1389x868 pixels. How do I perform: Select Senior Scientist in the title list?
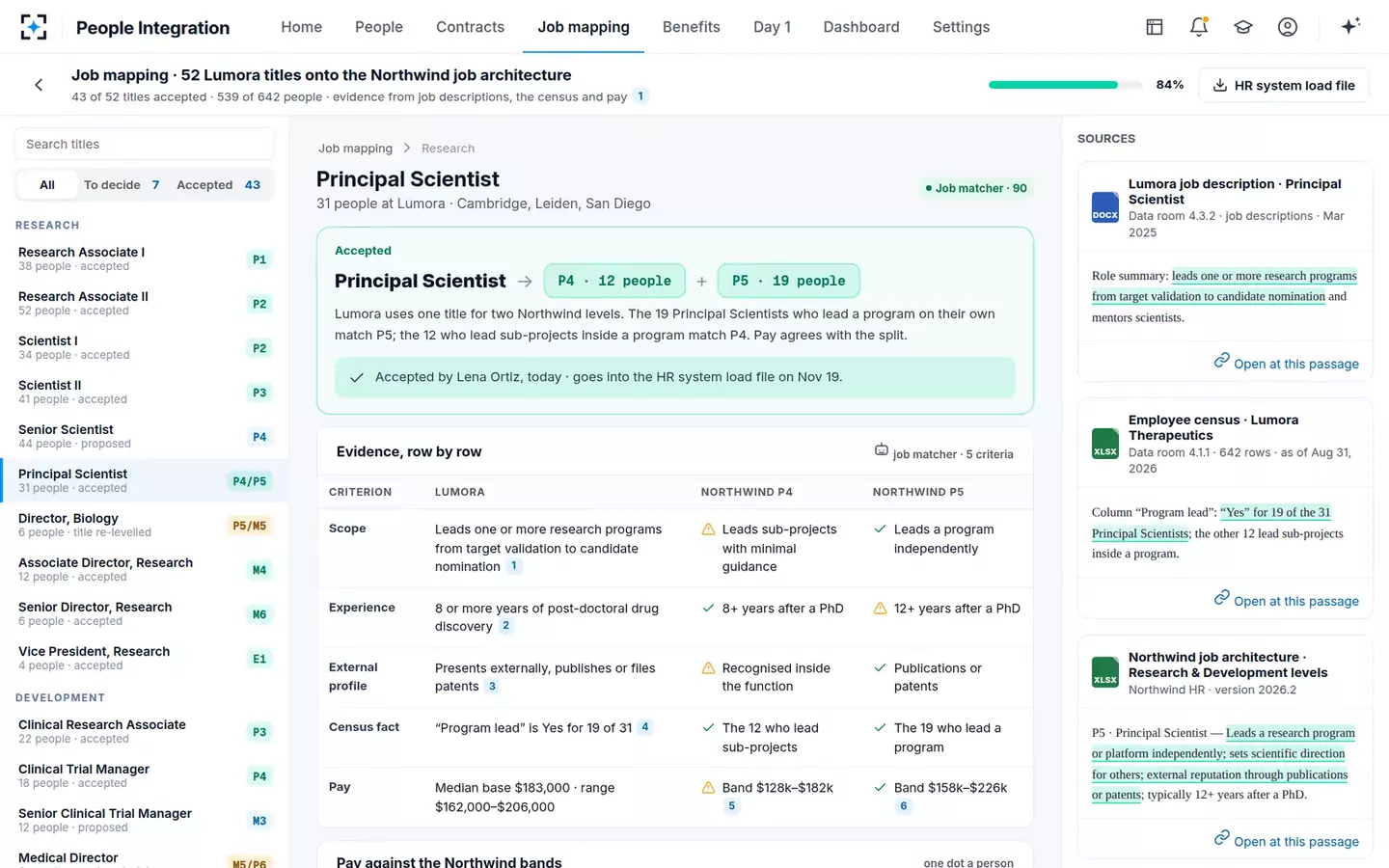pyautogui.click(x=144, y=436)
